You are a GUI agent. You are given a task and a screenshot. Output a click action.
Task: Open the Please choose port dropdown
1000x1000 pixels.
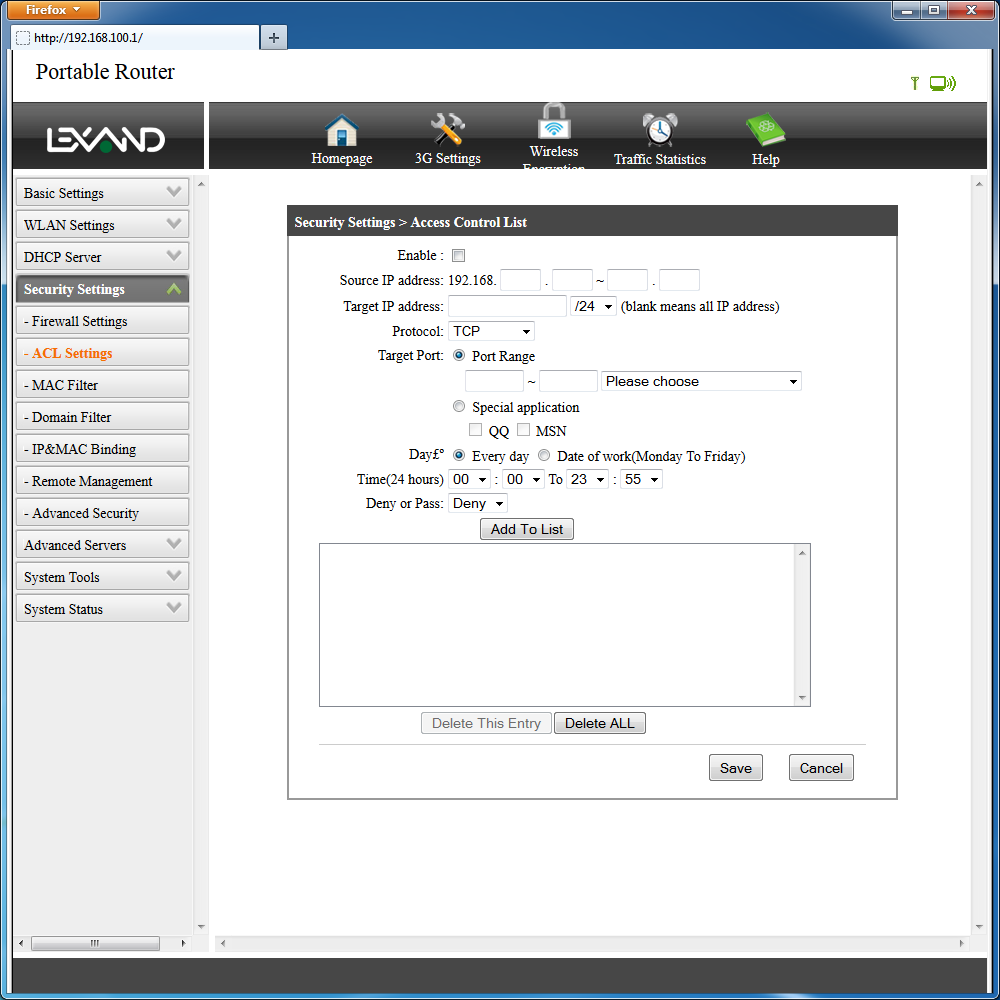(x=701, y=381)
